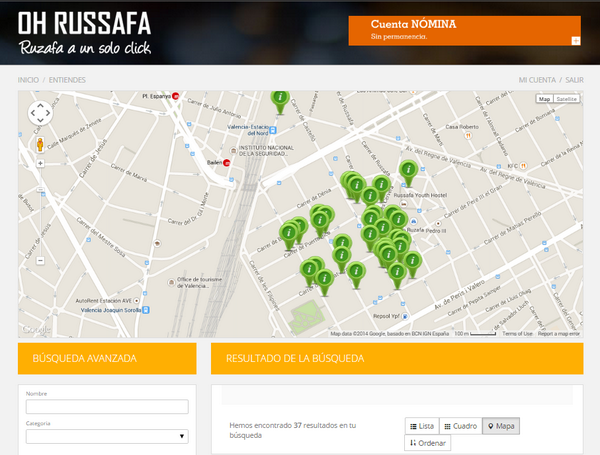600x455 pixels.
Task: Click the Casa Roberto restaurant icon
Action: tap(468, 135)
